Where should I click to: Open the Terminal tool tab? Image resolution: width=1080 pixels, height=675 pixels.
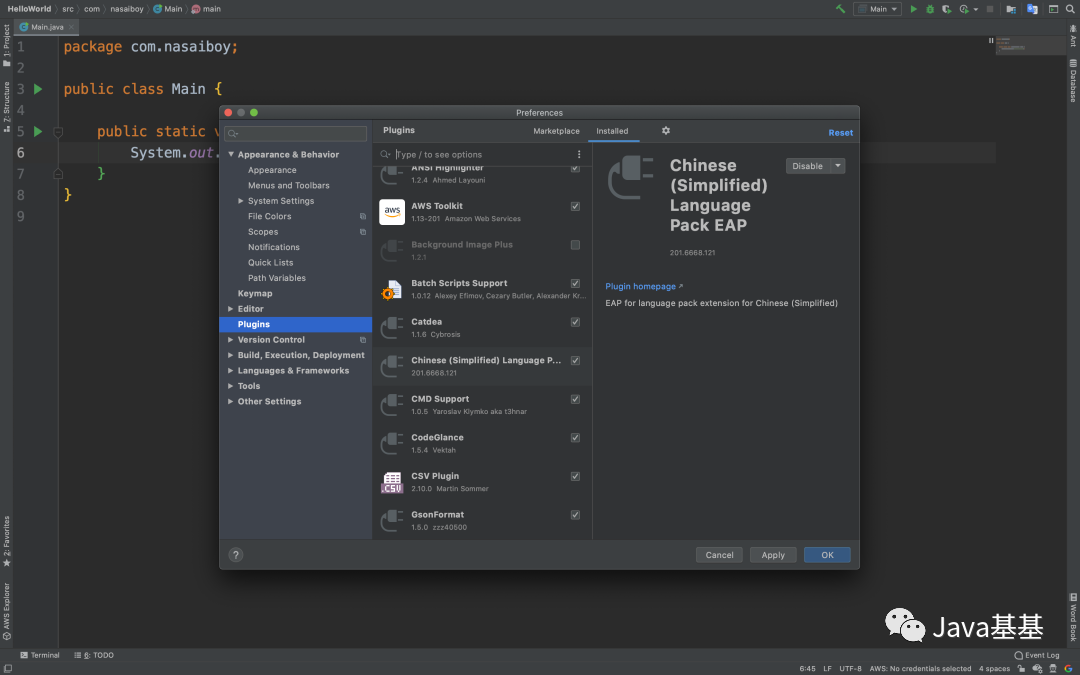click(40, 655)
